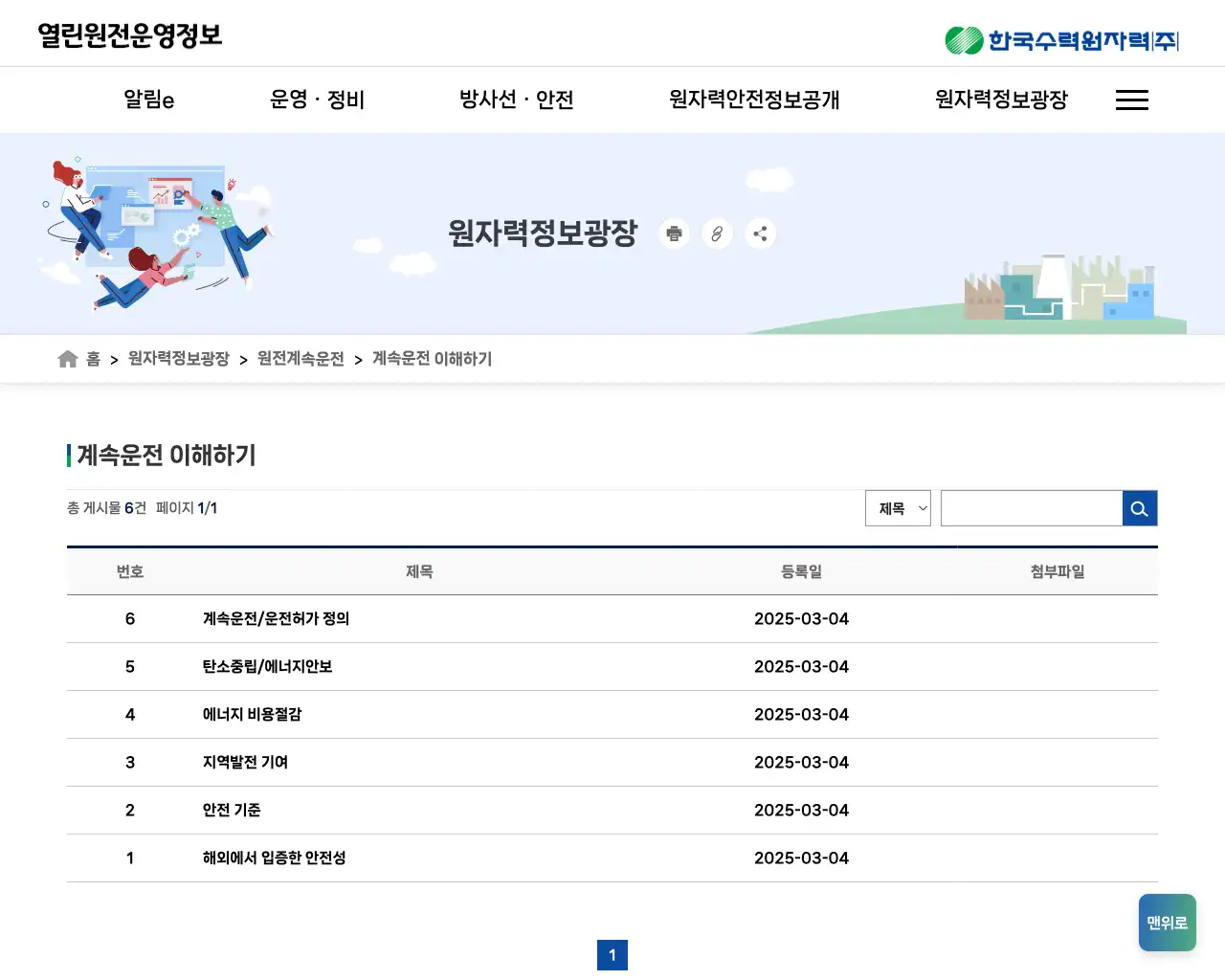Open post 탄소중립/에너지안보

(267, 667)
